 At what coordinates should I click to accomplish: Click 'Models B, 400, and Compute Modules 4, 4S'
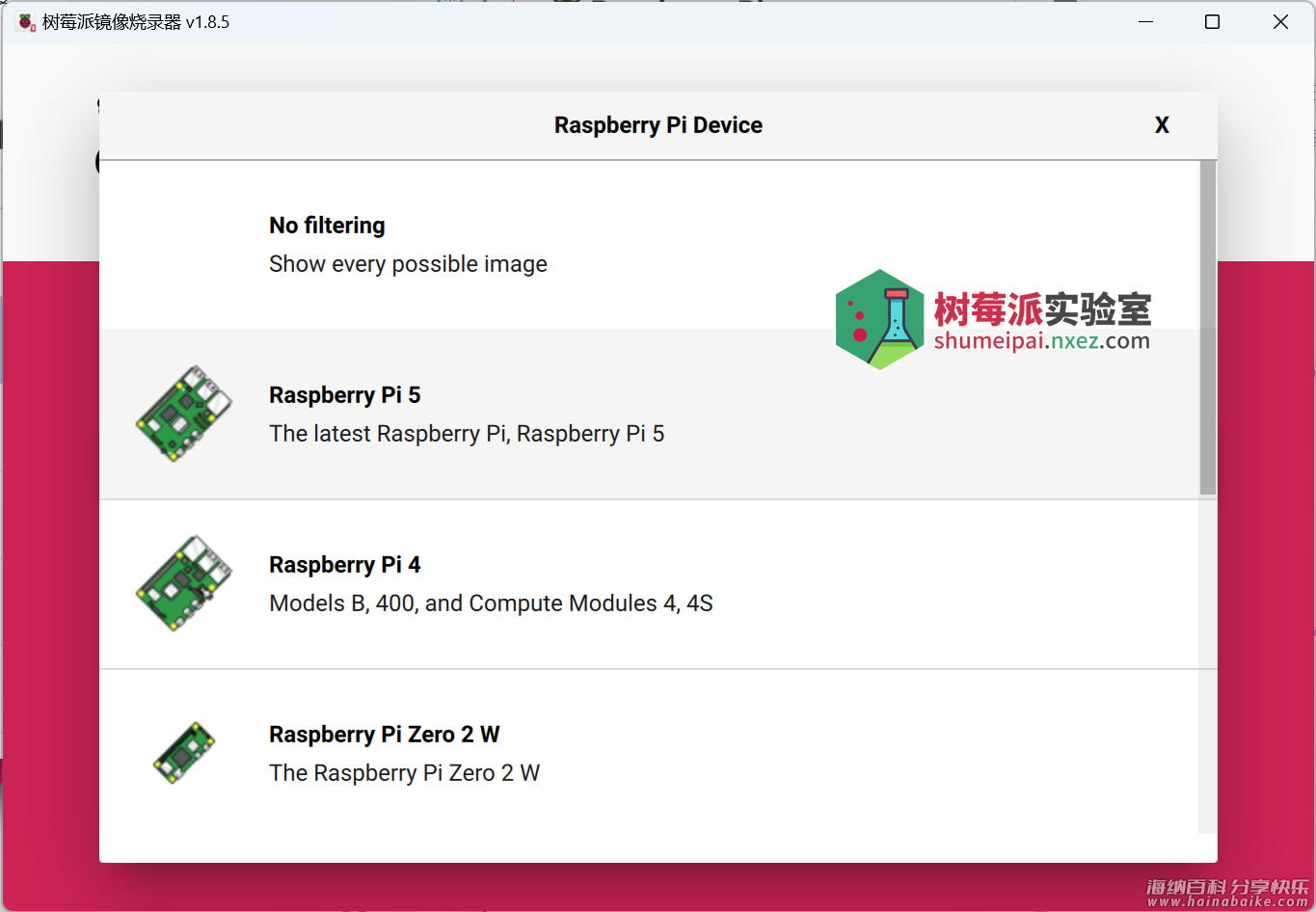click(491, 604)
